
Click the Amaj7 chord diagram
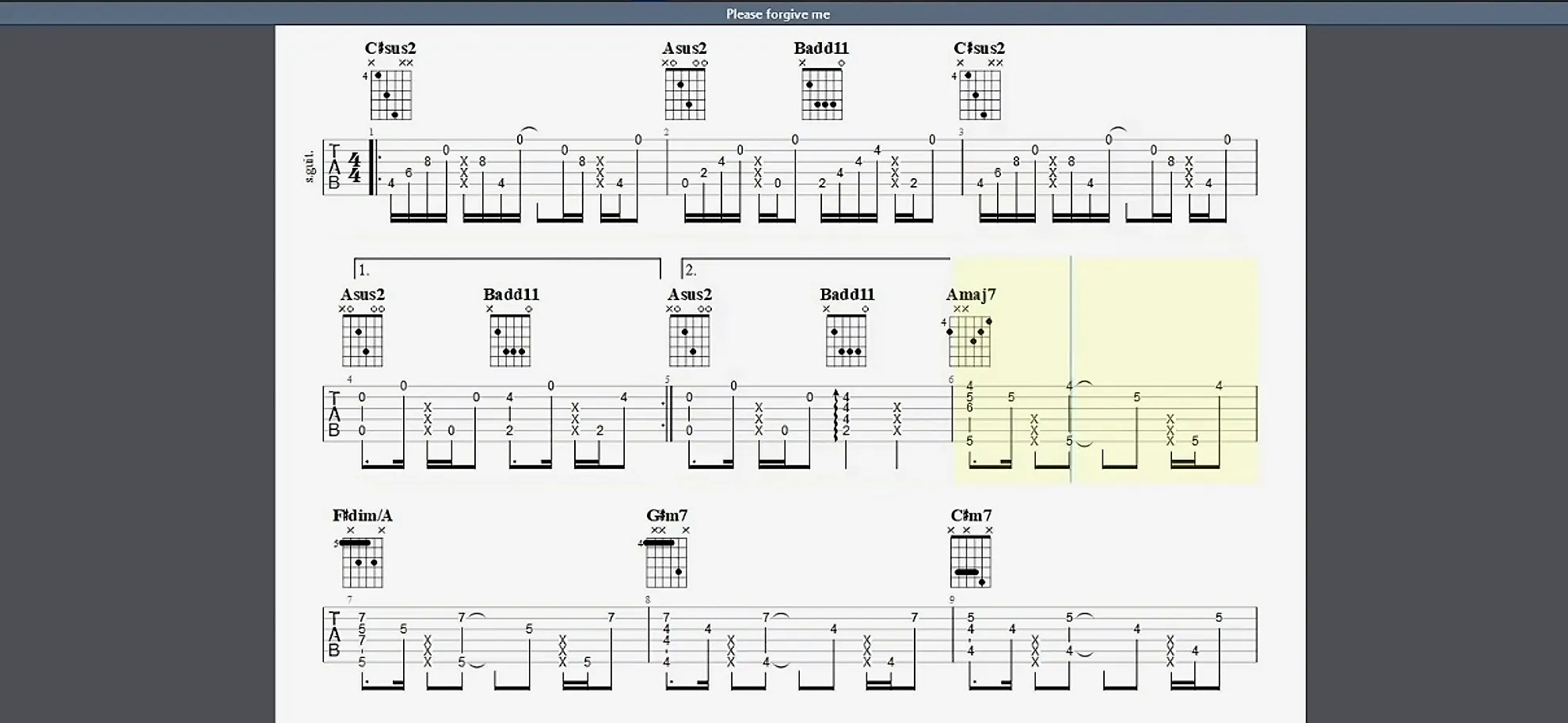[970, 341]
